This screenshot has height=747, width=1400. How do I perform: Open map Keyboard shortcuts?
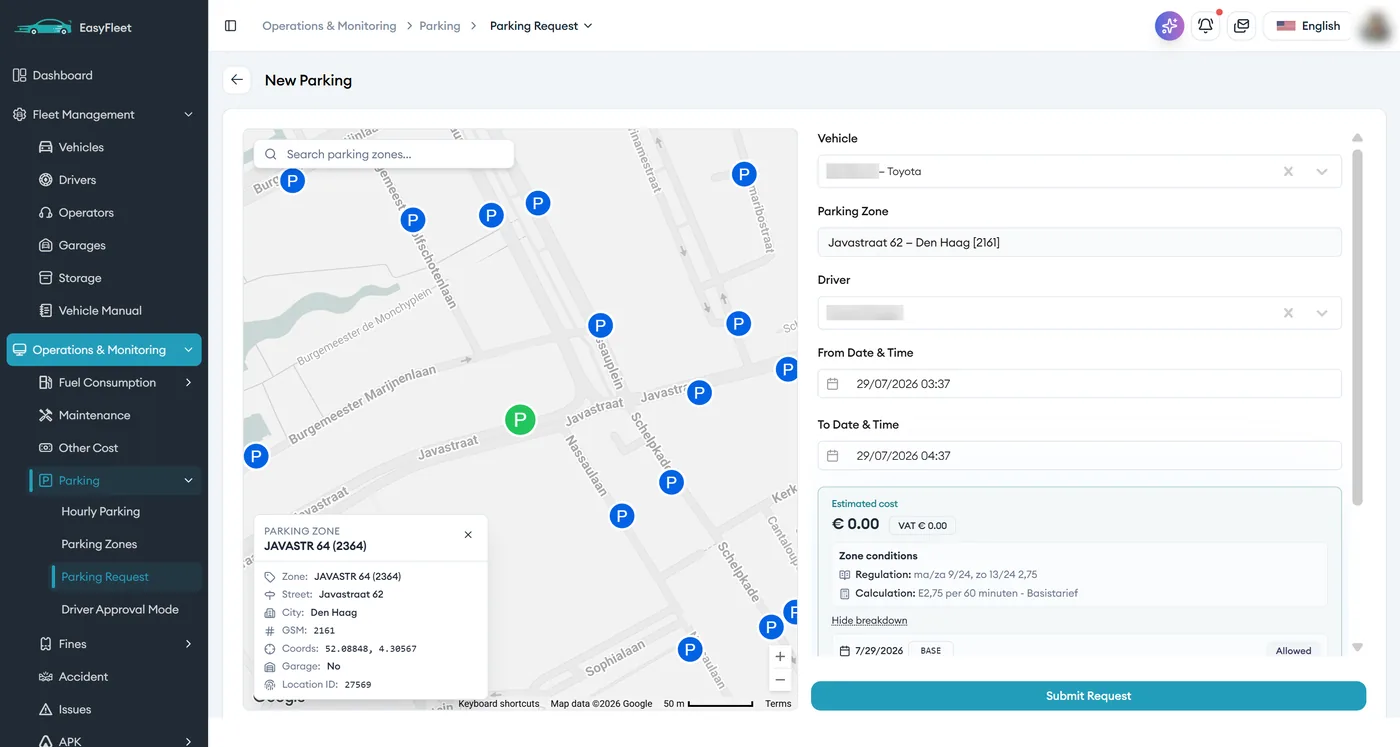498,704
